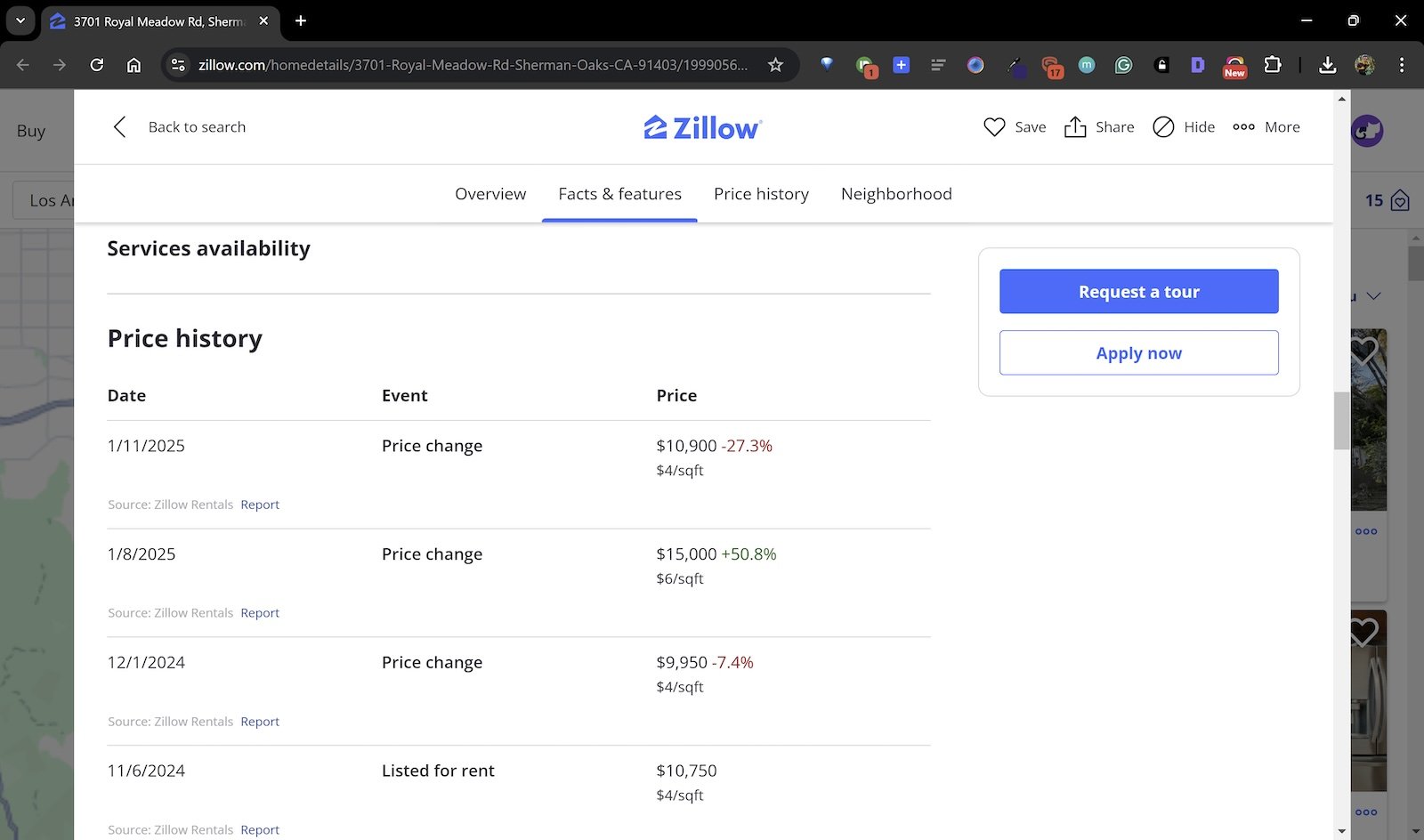Open browser downloads

coord(1328,65)
